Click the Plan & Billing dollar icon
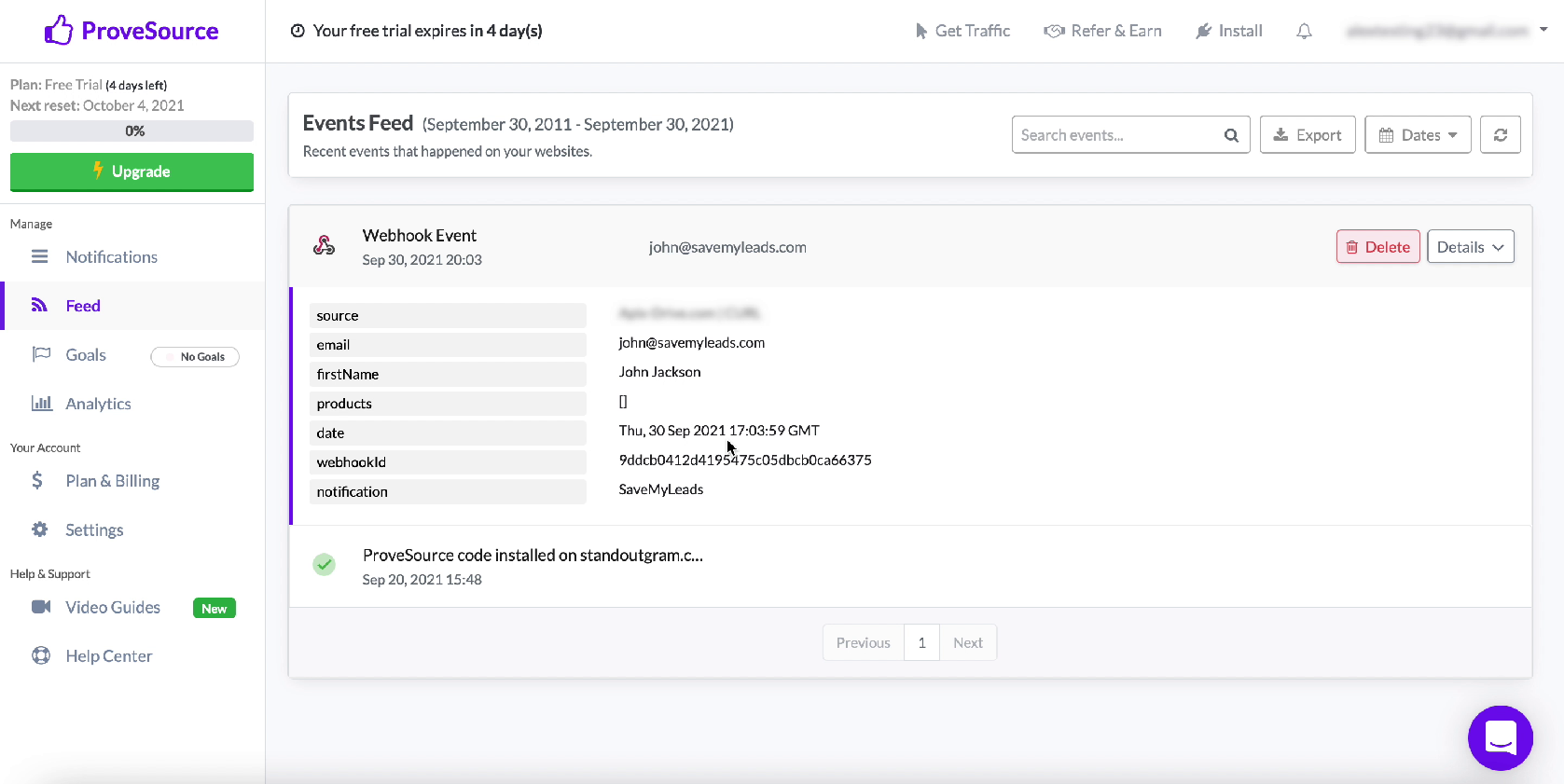 click(37, 480)
